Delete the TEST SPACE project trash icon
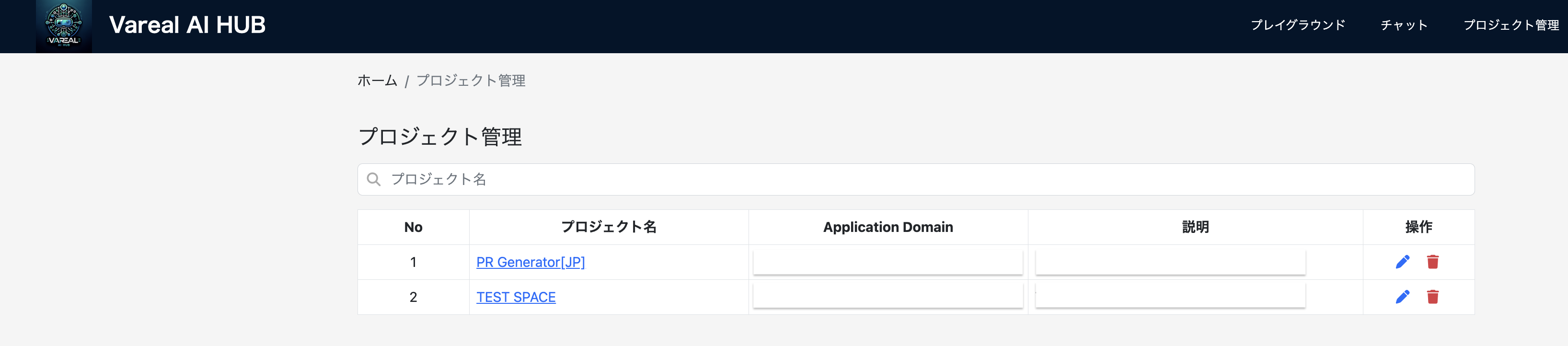The width and height of the screenshot is (1568, 346). point(1433,297)
